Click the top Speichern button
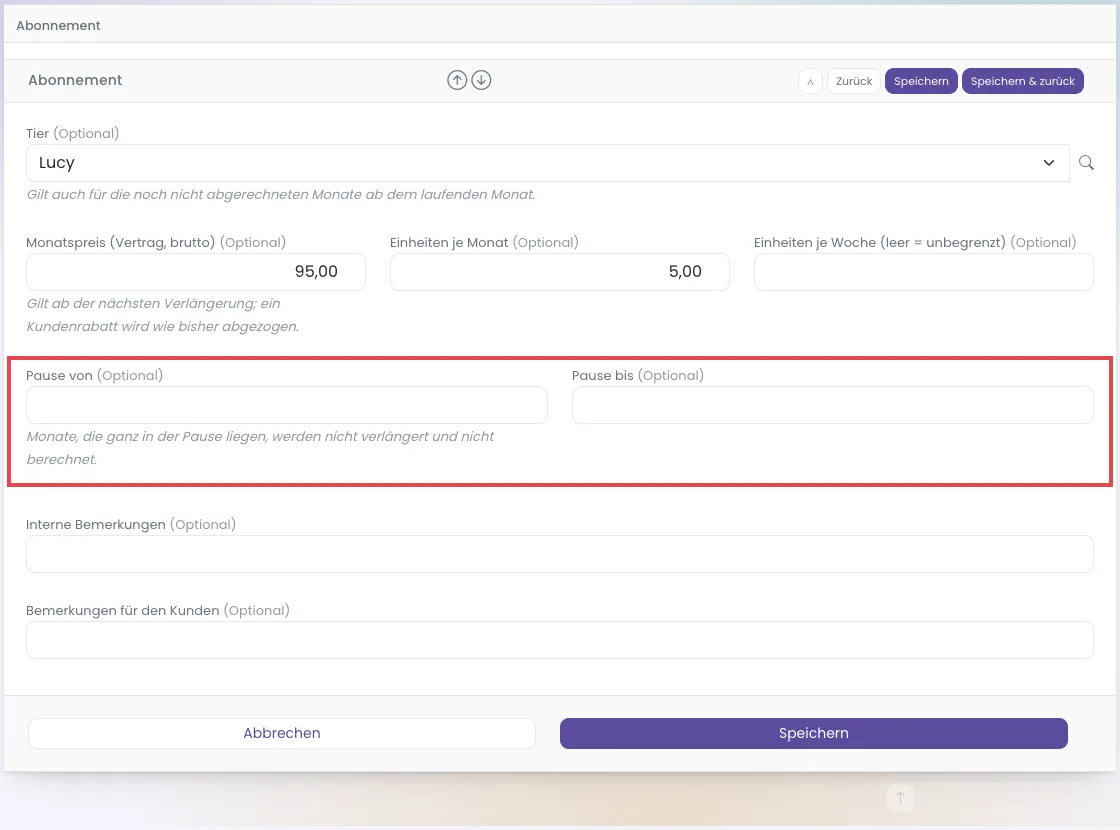 point(921,81)
